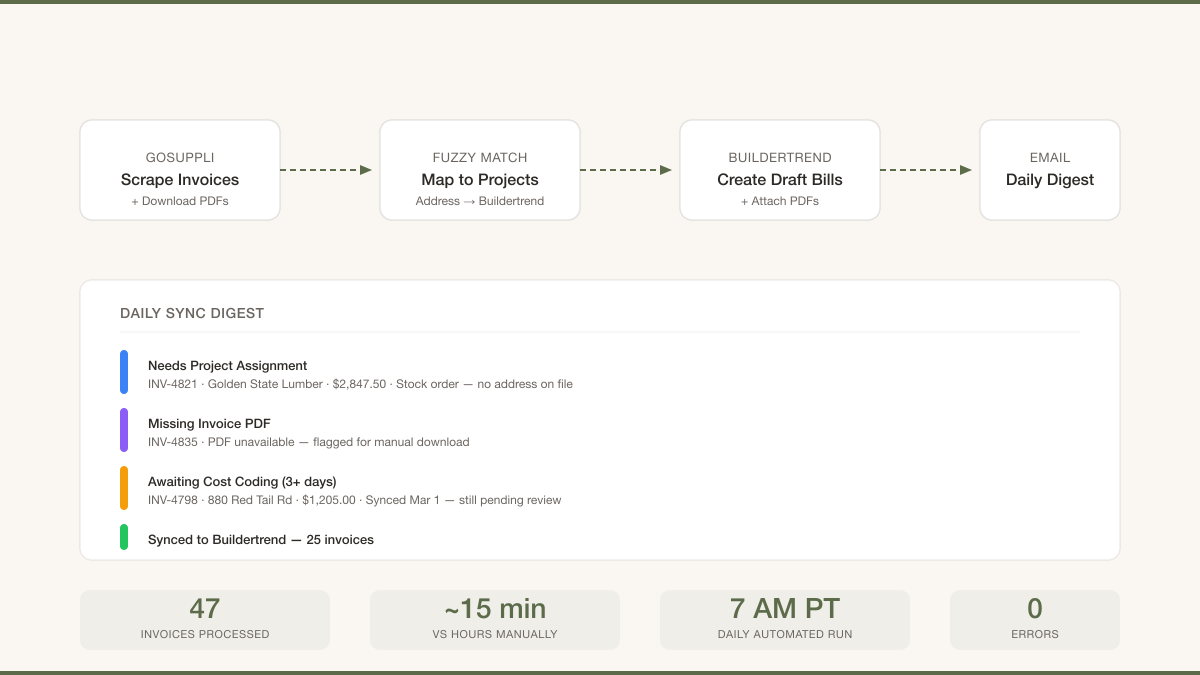Open the 0 Errors stat tile
The image size is (1200, 675).
1035,620
